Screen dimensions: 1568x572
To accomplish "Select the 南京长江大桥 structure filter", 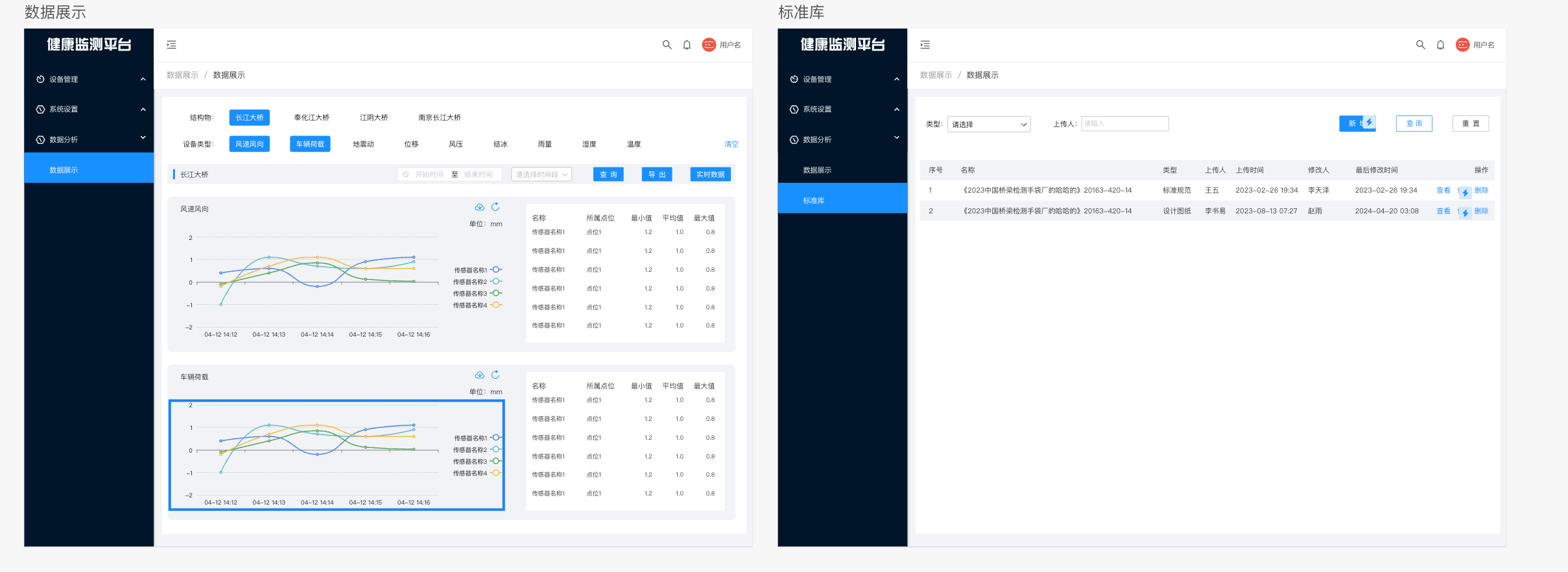I will coord(440,117).
